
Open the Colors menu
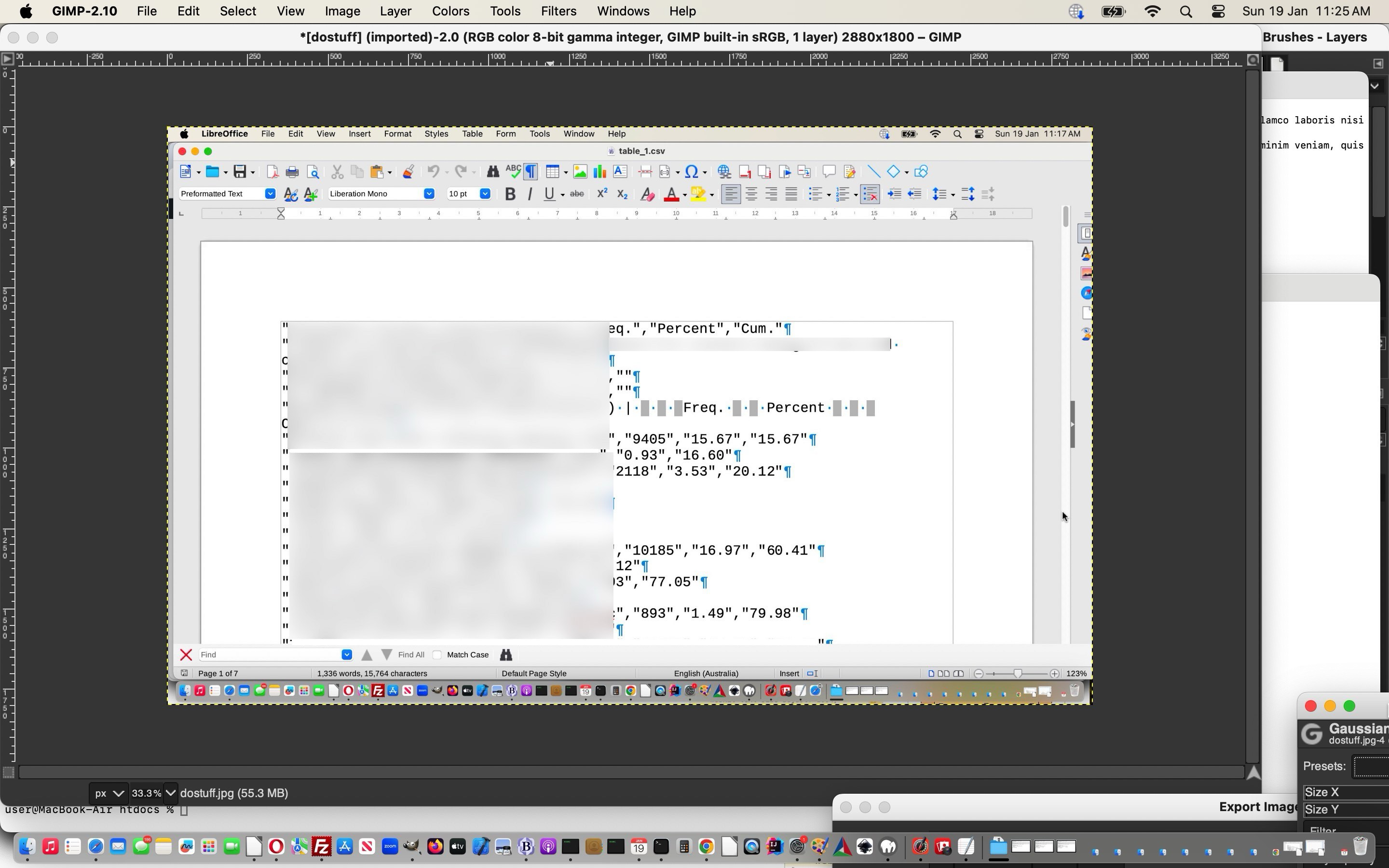click(450, 12)
